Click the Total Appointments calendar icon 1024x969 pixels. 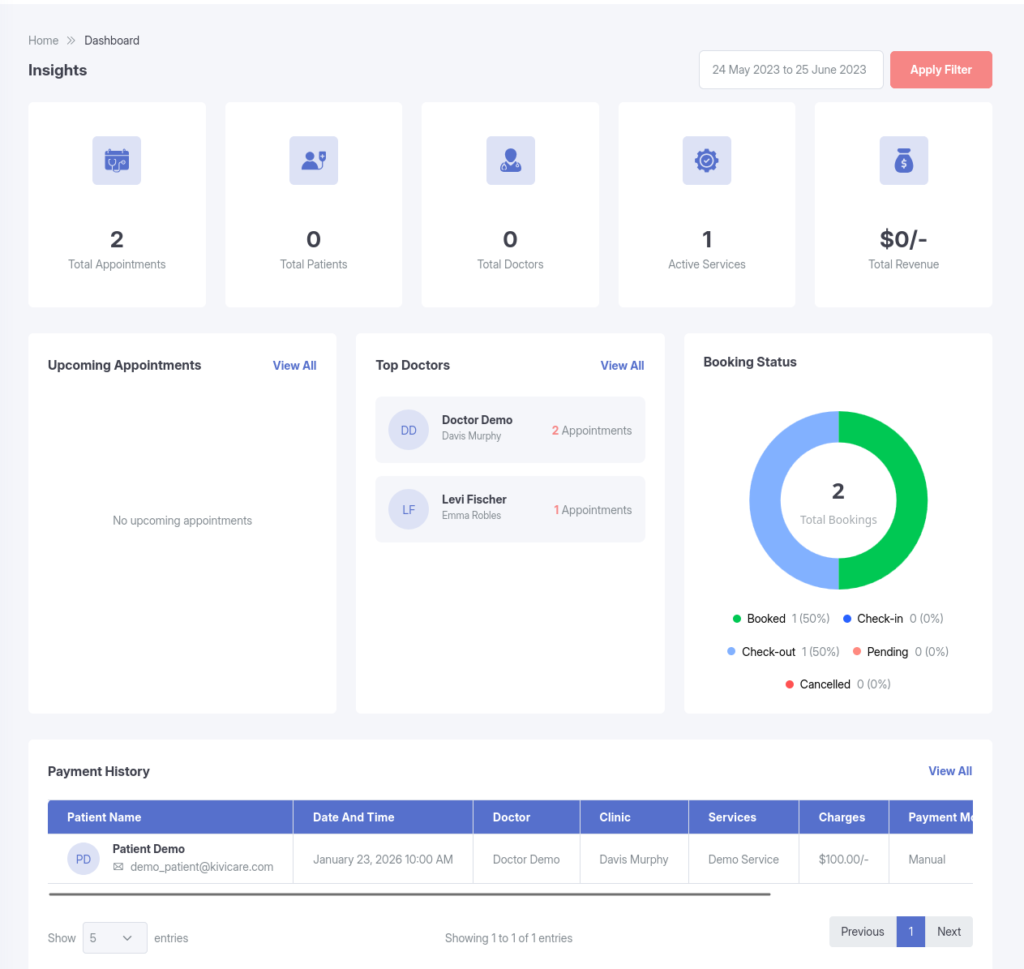pos(117,160)
